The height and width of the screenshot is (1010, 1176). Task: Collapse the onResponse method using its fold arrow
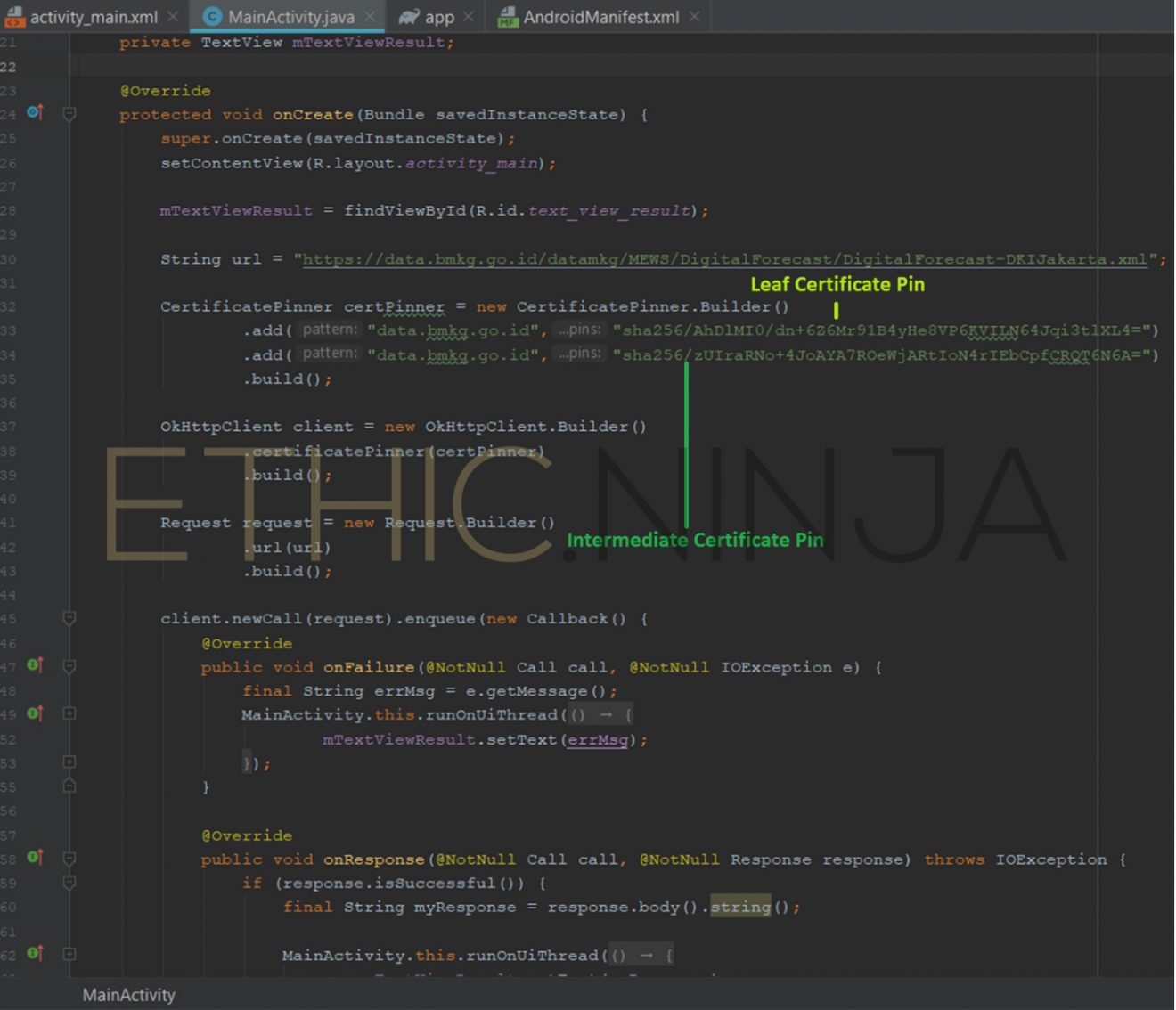click(69, 859)
